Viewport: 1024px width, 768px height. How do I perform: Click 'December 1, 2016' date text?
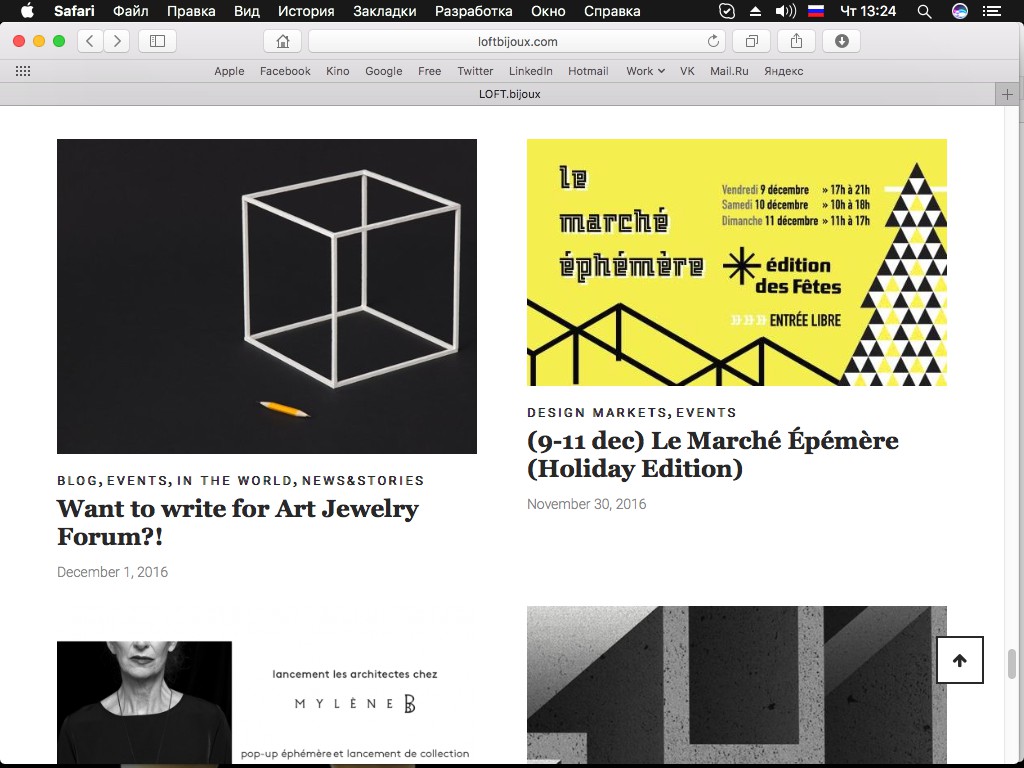point(112,572)
